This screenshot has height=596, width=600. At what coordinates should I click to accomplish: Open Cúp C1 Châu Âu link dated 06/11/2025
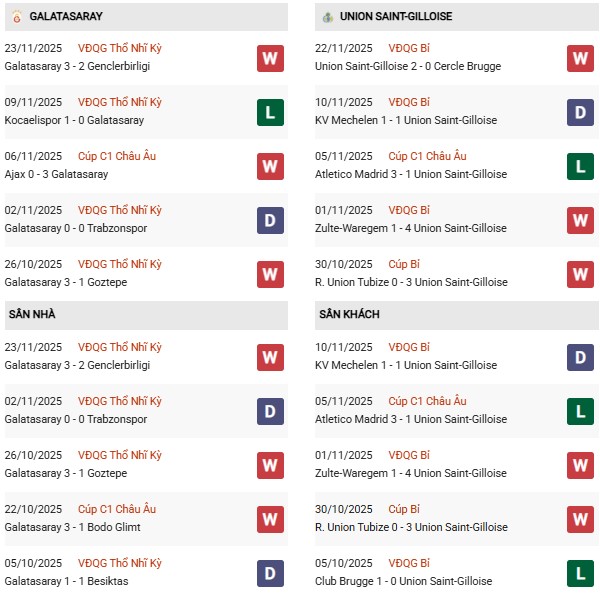(x=117, y=156)
